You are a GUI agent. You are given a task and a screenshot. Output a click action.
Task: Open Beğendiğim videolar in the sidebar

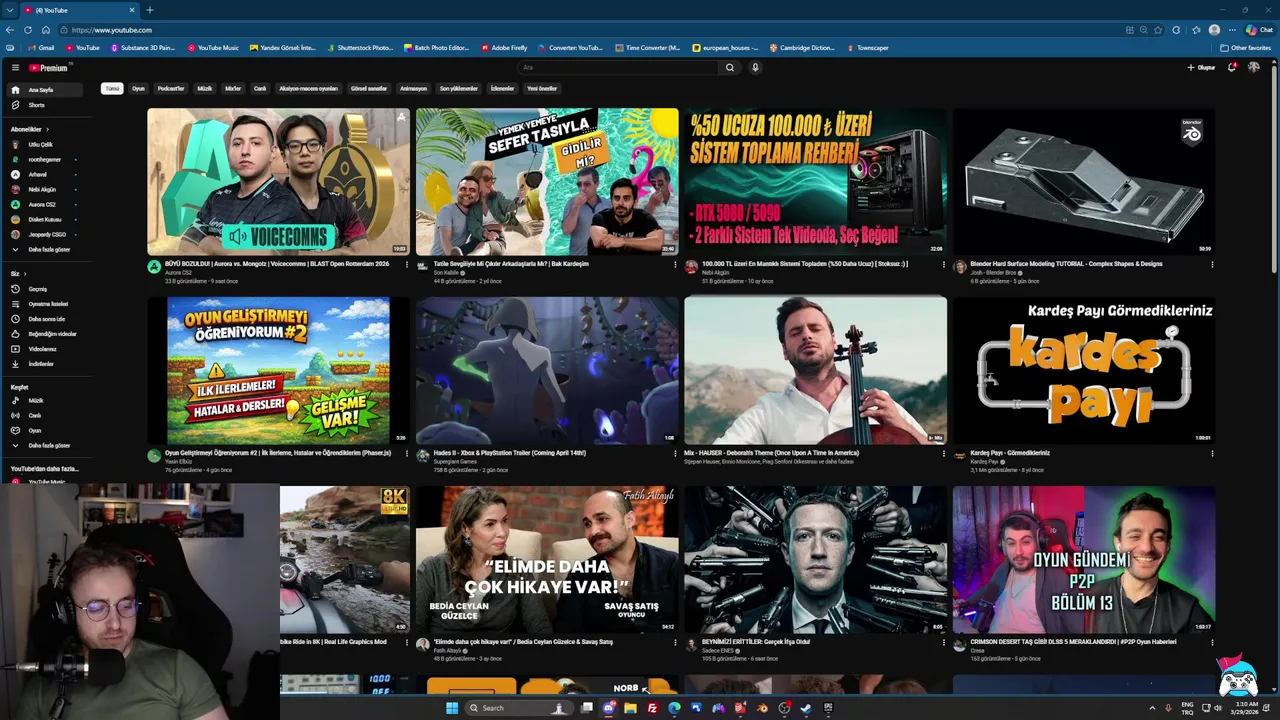[47, 334]
